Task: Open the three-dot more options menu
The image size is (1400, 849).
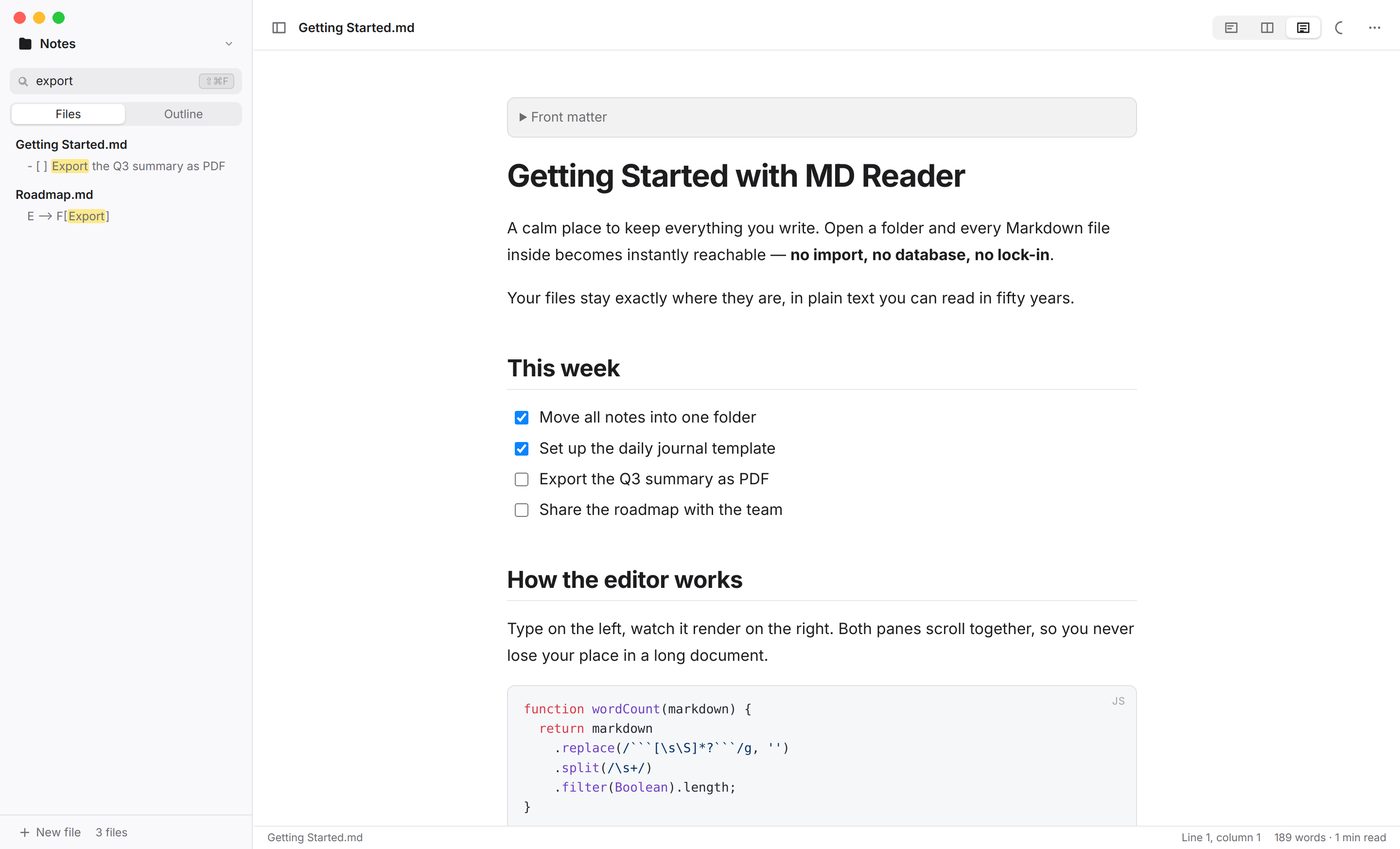Action: [1374, 28]
